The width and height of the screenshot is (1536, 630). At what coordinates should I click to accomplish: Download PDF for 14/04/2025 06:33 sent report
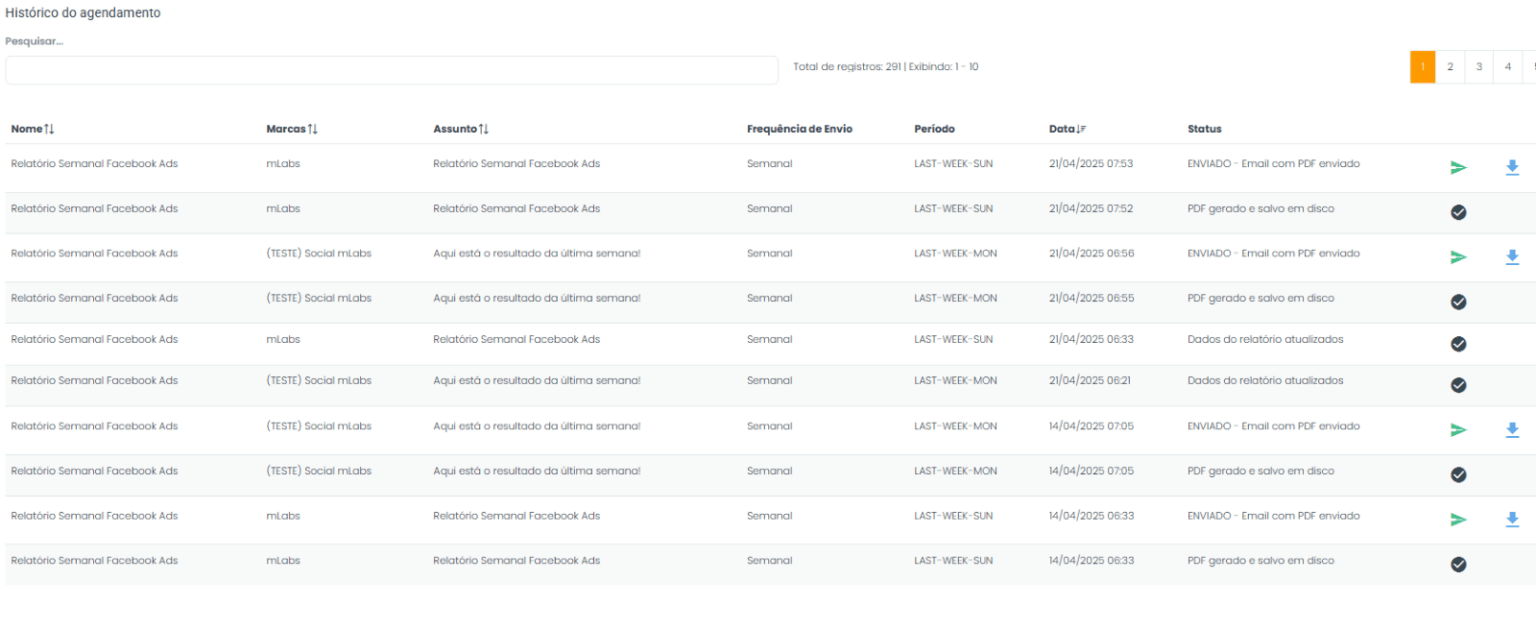tap(1512, 520)
